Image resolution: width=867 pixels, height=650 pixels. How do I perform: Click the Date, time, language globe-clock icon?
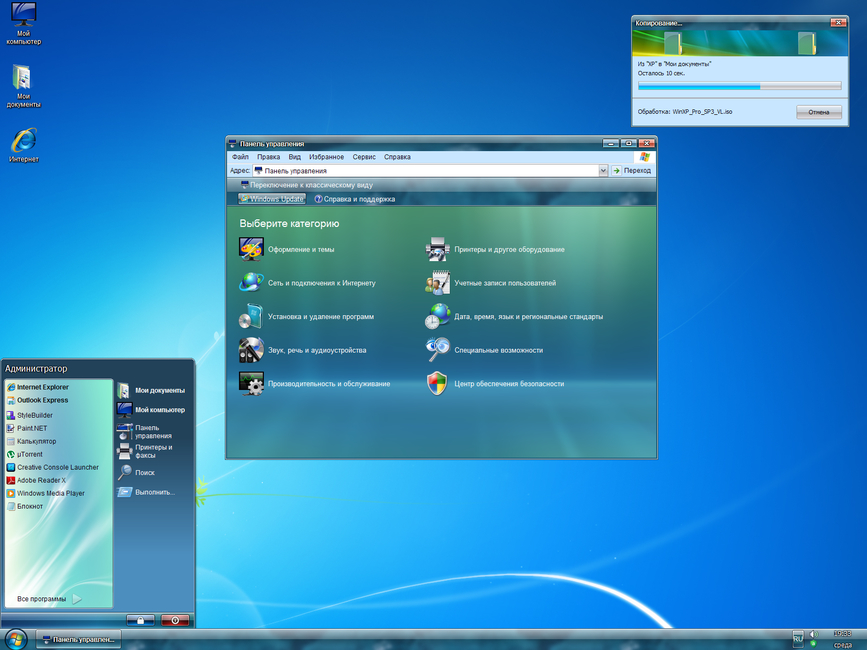[437, 316]
